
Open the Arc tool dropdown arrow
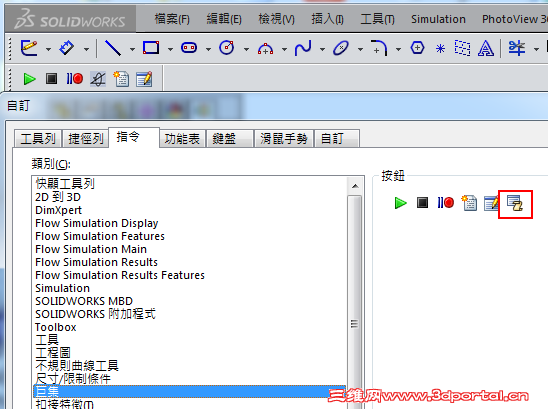284,49
